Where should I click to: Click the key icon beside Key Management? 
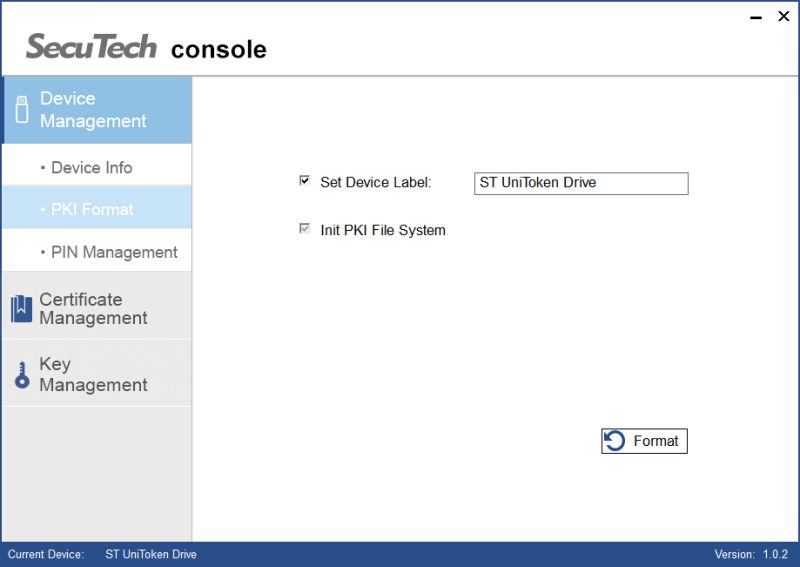22,375
